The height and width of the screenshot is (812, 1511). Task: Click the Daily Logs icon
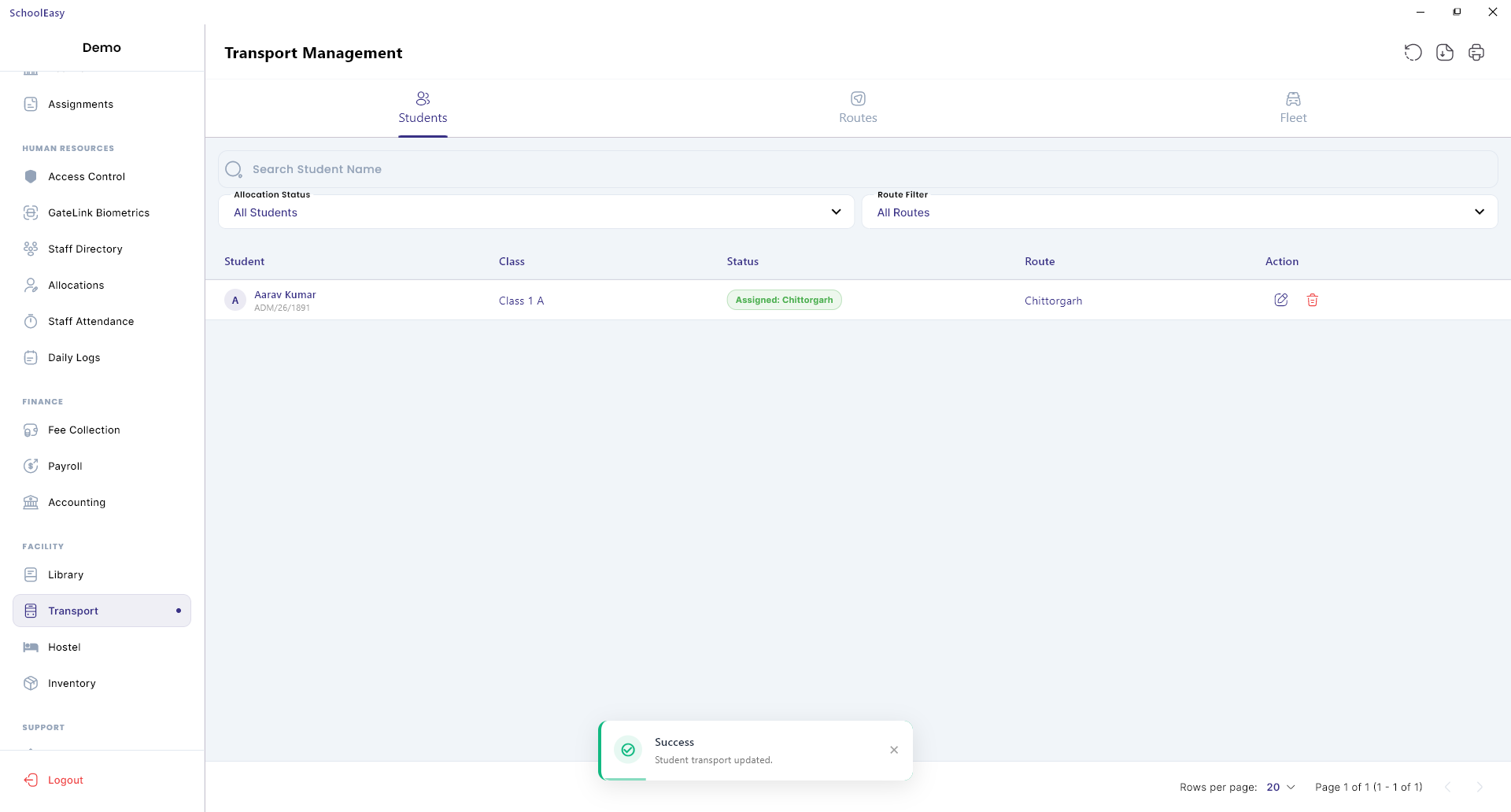point(31,357)
